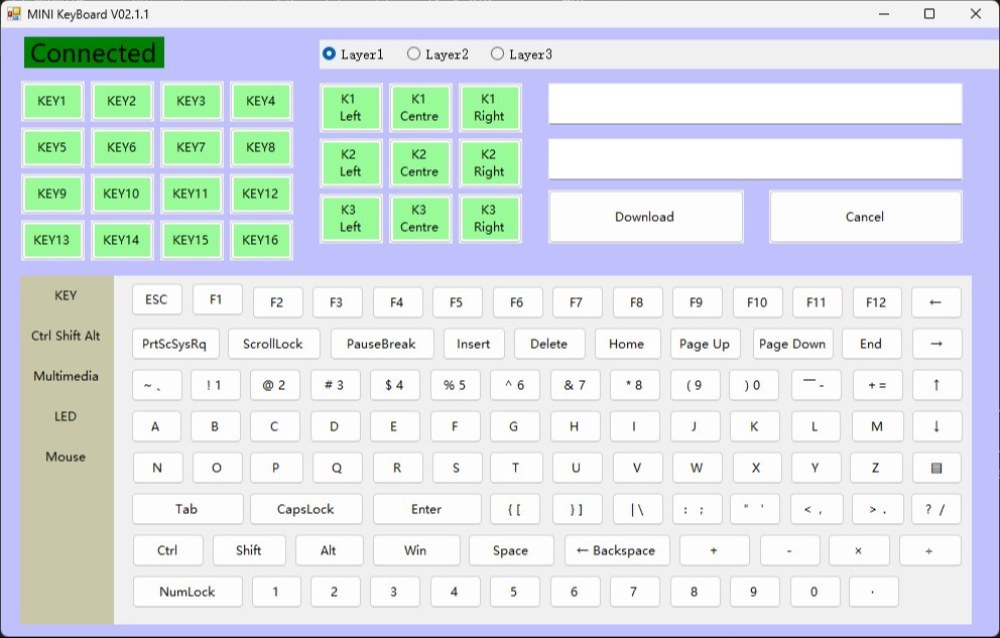Click the Cancel button
1000x638 pixels.
coord(865,216)
